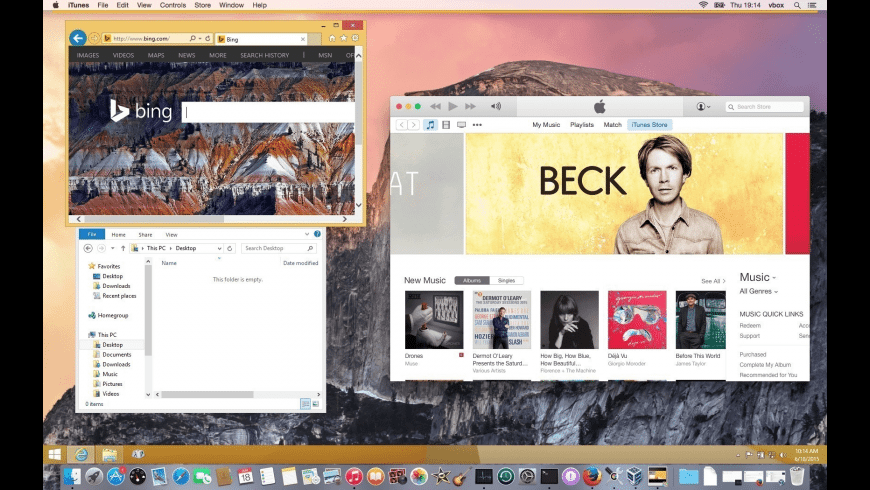Open SEARCH HISTORY on Bing

(x=265, y=55)
